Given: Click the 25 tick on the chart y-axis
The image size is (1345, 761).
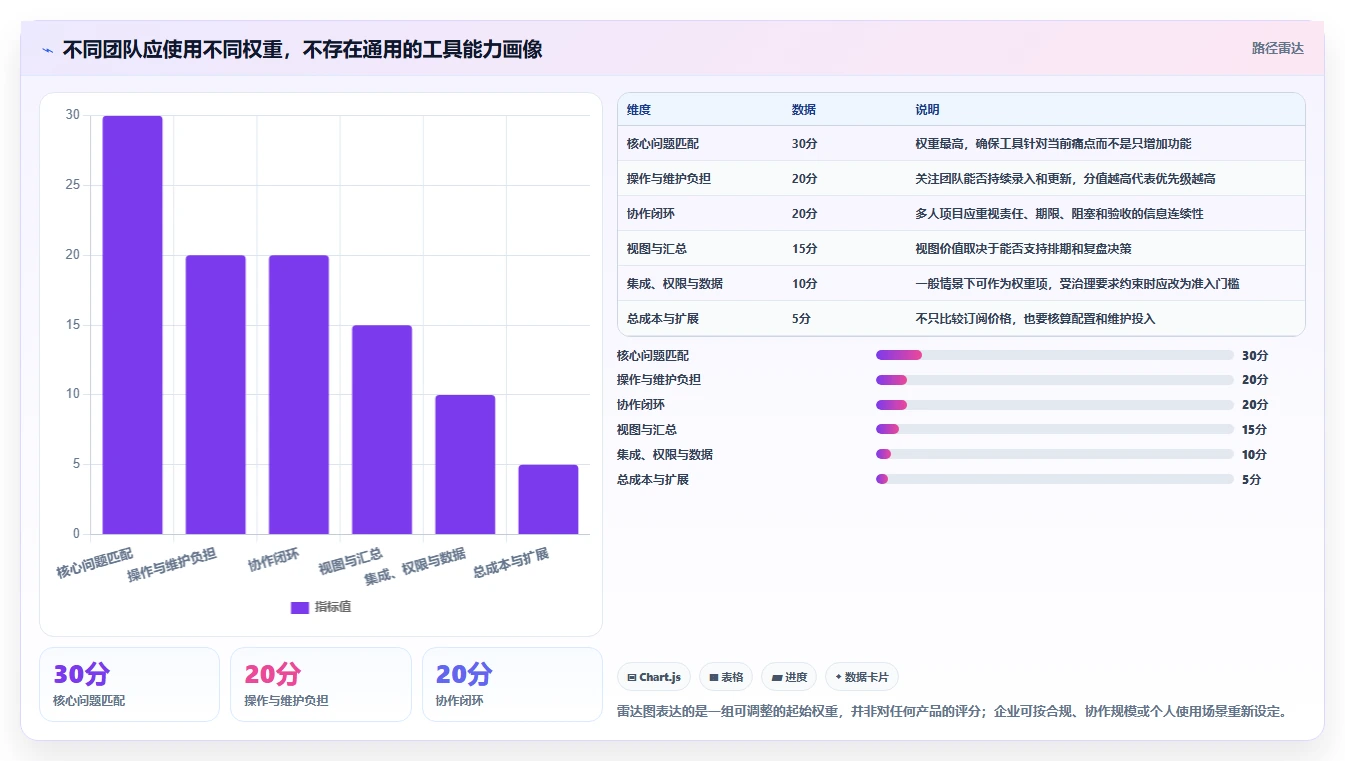Looking at the screenshot, I should [72, 185].
